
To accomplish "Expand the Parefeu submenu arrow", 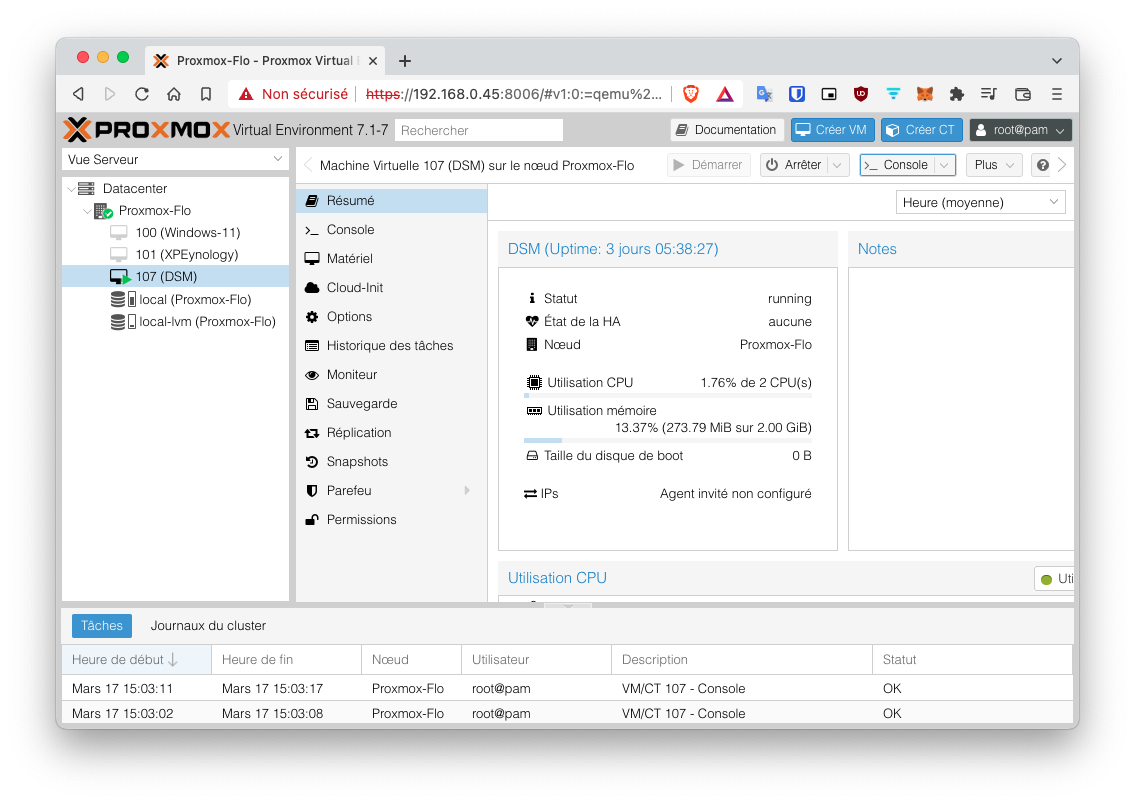I will pyautogui.click(x=467, y=490).
